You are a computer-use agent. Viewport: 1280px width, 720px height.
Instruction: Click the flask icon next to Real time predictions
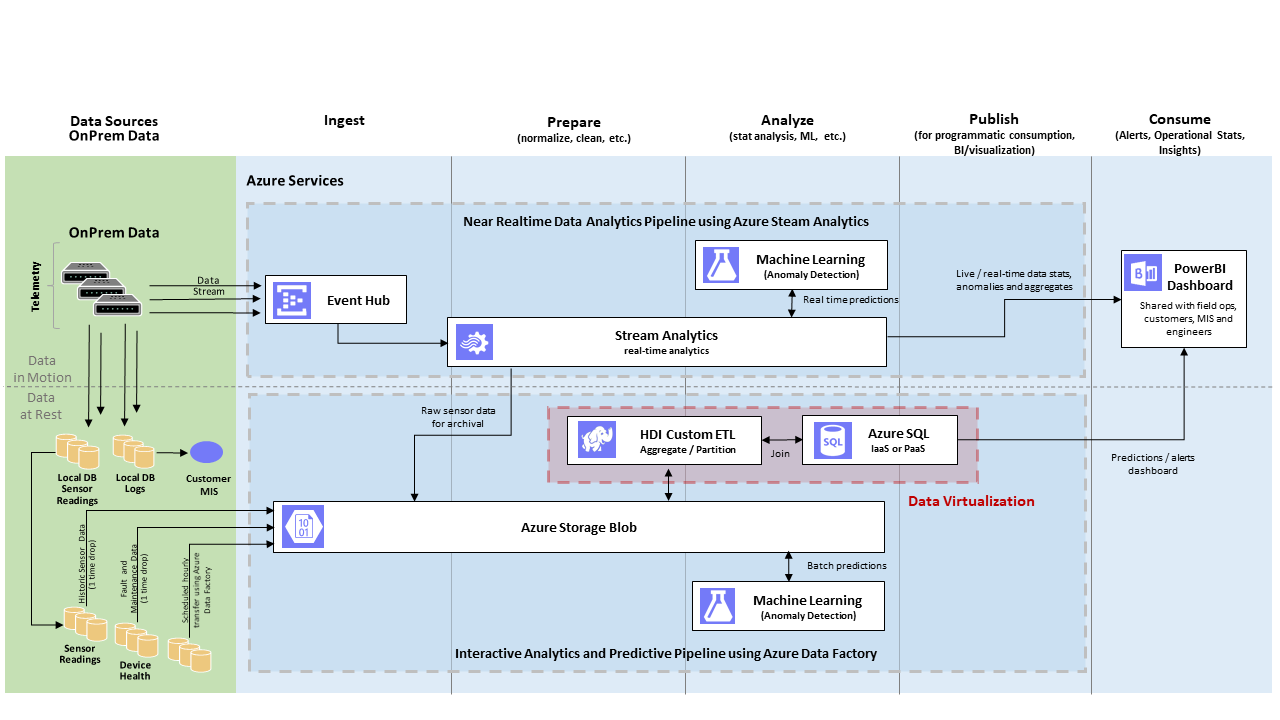[721, 265]
